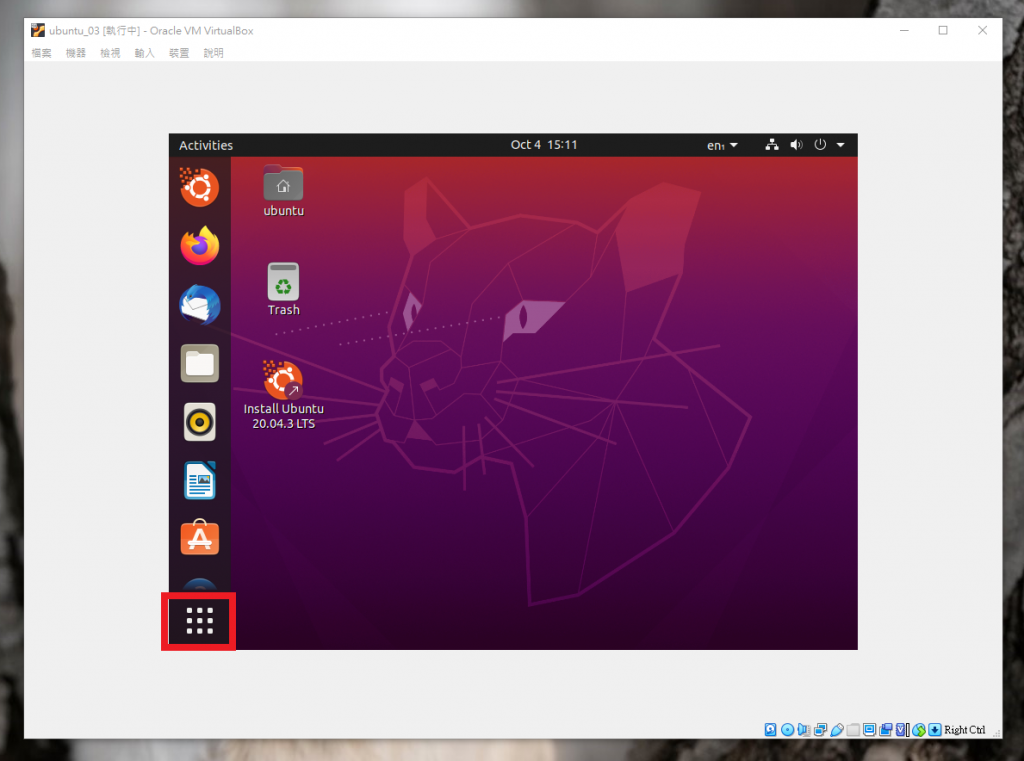Click the USB devices status icon
Screen dimensions: 1024x761
point(837,730)
